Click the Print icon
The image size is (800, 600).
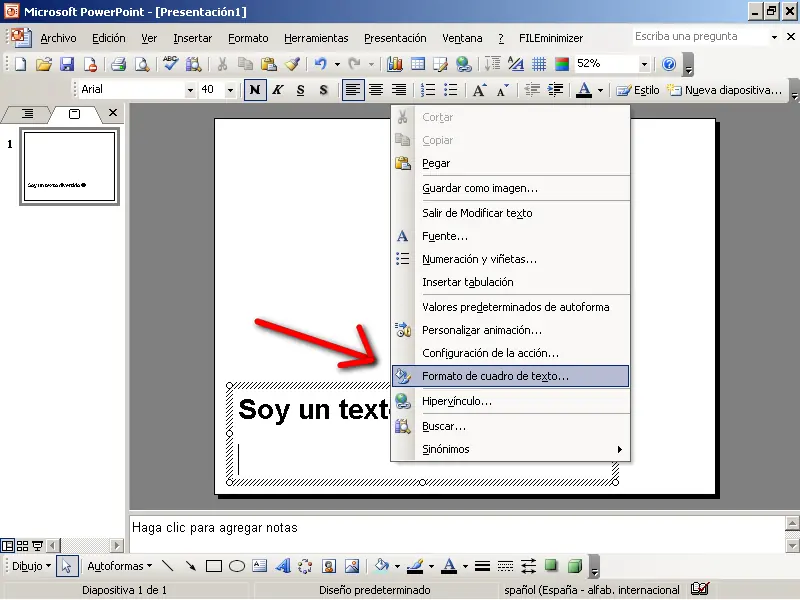118,64
